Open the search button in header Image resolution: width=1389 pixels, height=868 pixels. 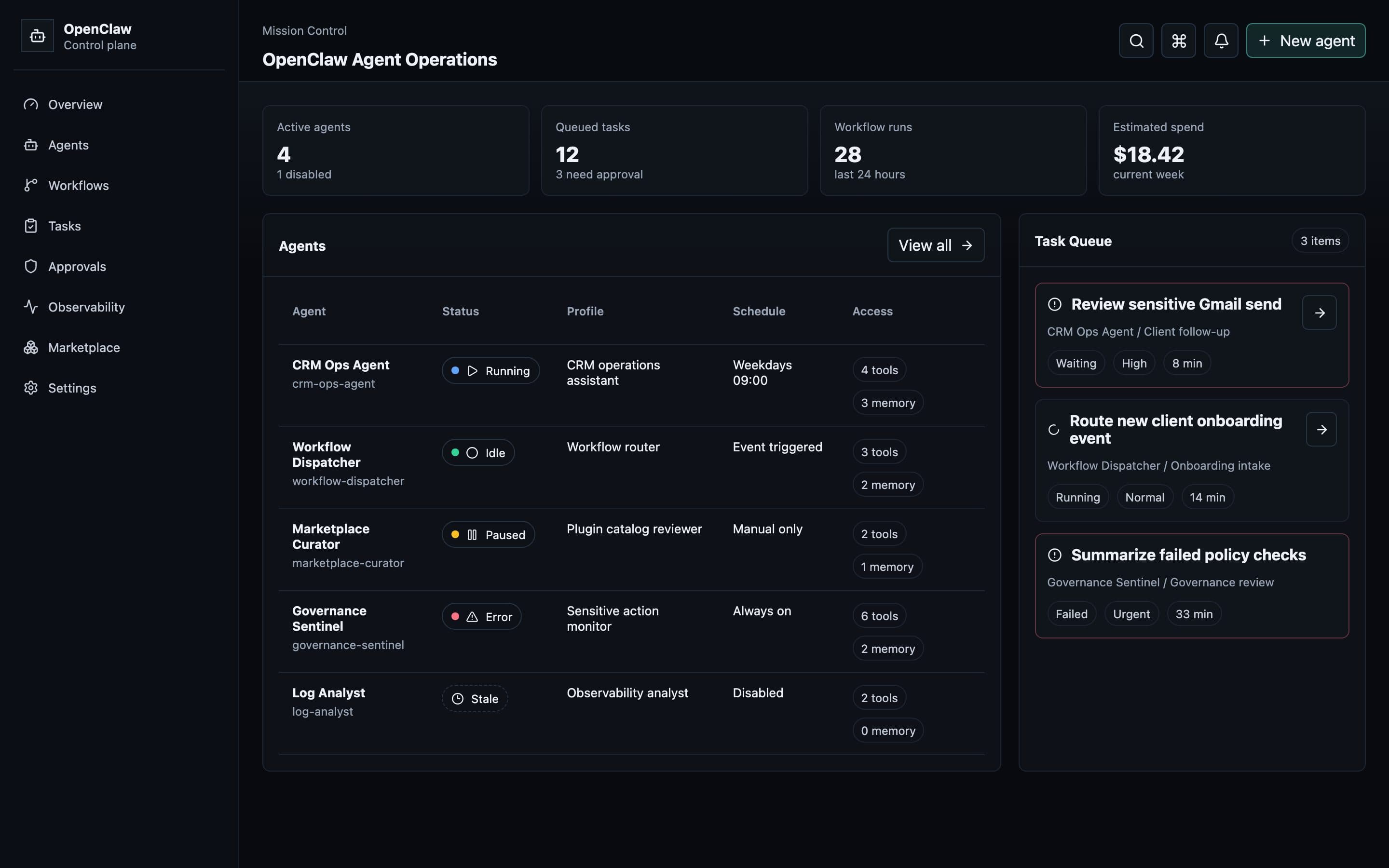[1136, 41]
